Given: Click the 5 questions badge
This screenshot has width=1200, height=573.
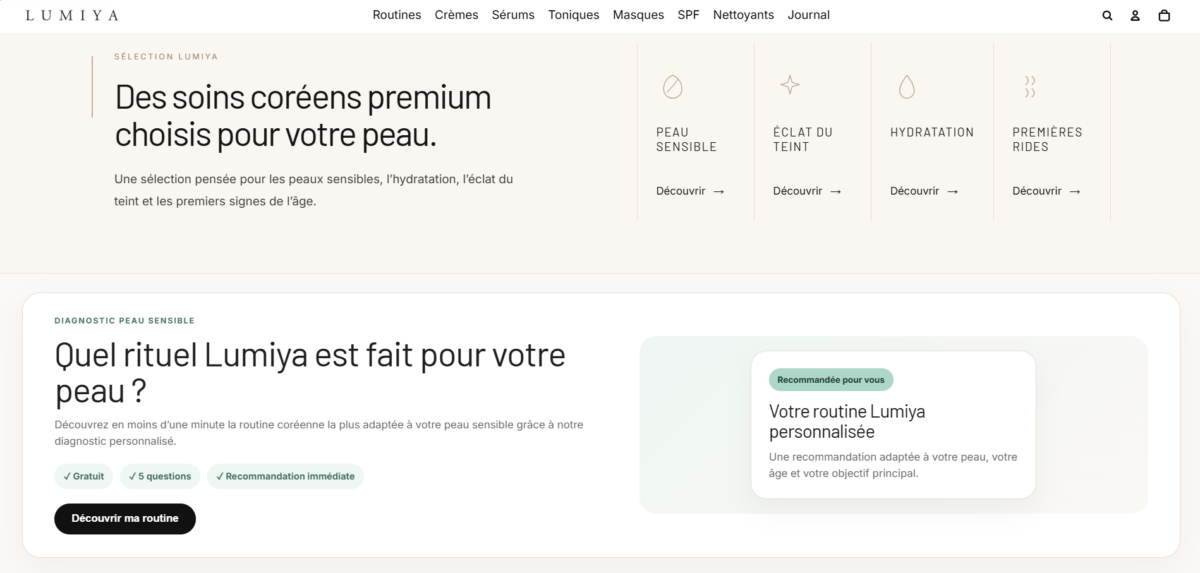Looking at the screenshot, I should pyautogui.click(x=160, y=476).
